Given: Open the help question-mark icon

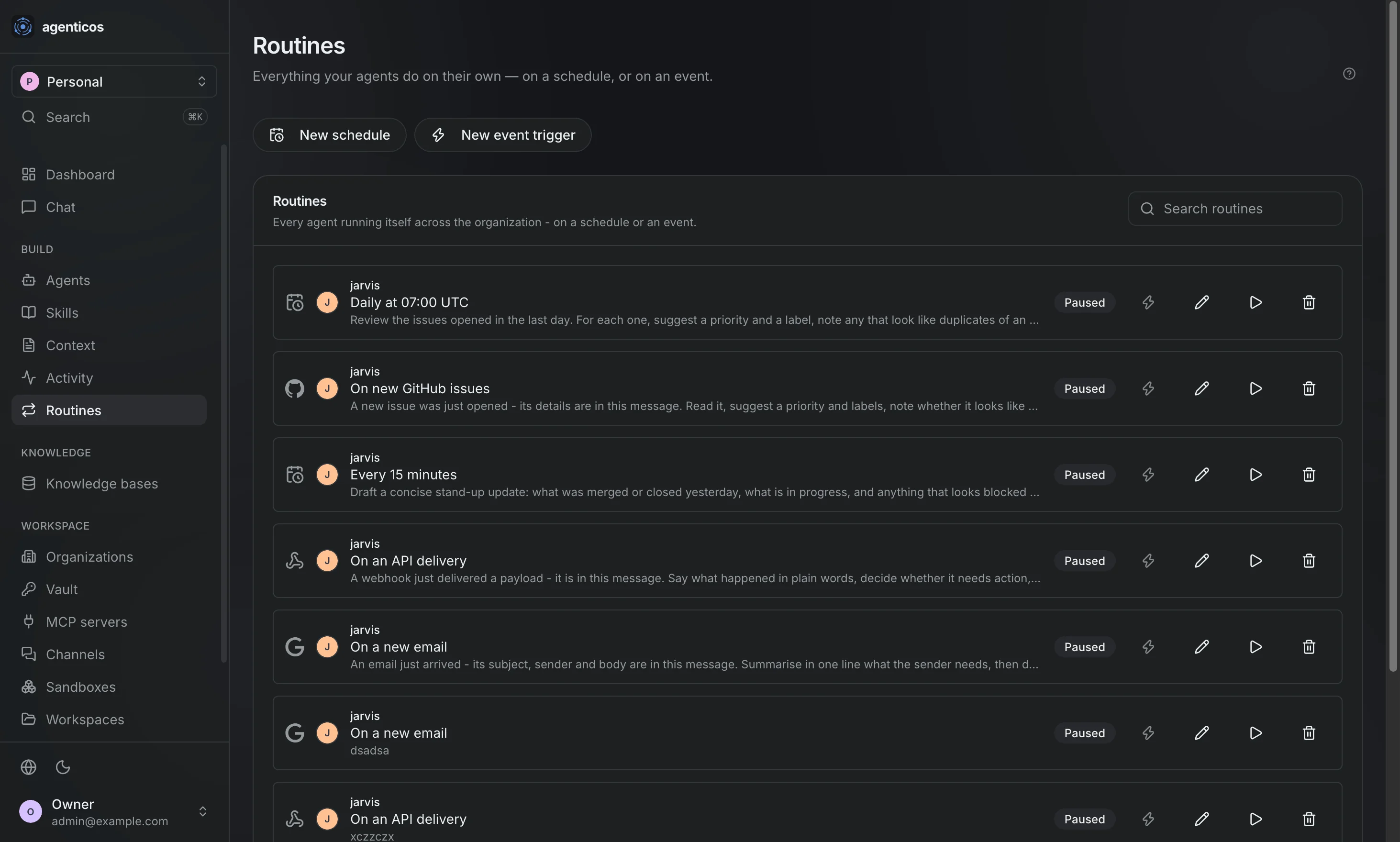Looking at the screenshot, I should tap(1349, 74).
